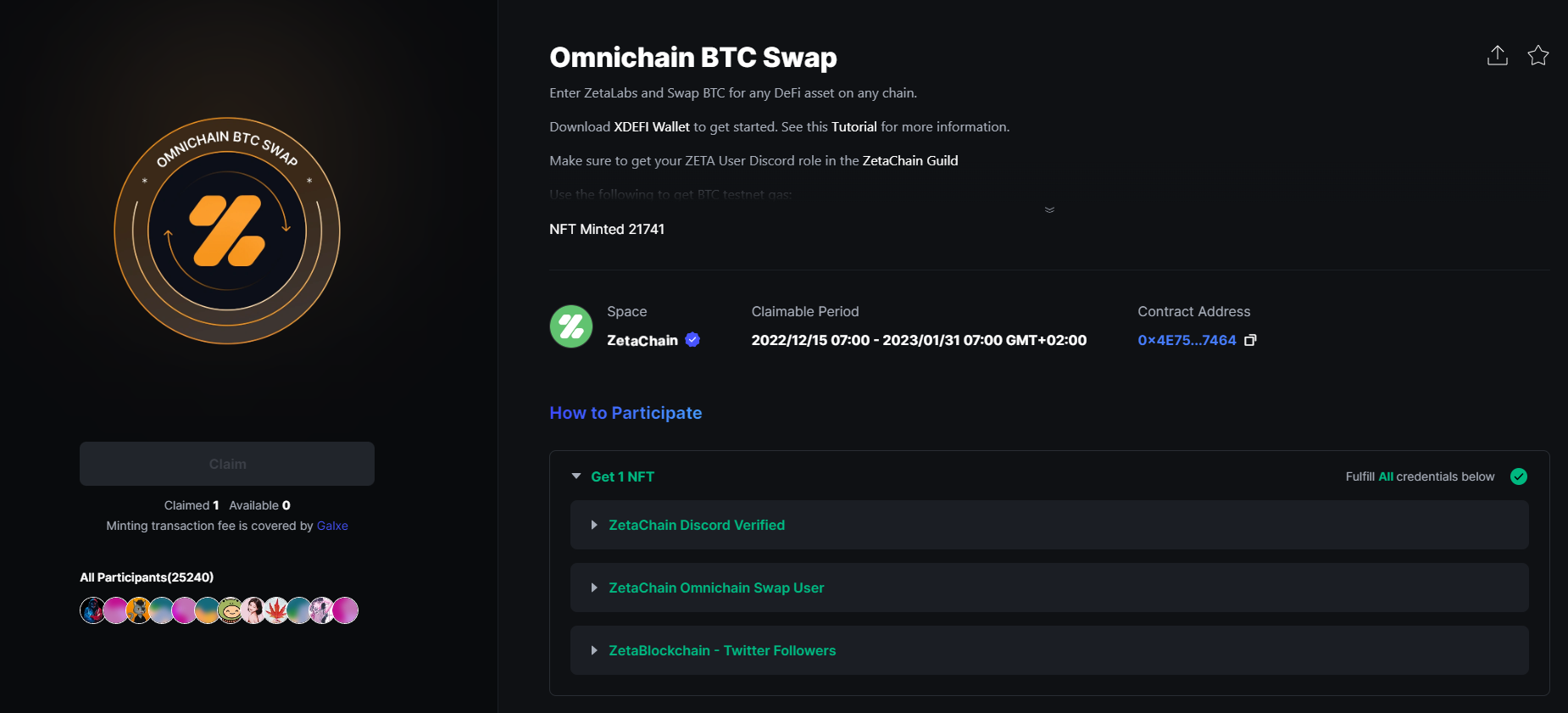The height and width of the screenshot is (713, 1568).
Task: Open contract address 0x4E75...7464 link
Action: (x=1187, y=340)
